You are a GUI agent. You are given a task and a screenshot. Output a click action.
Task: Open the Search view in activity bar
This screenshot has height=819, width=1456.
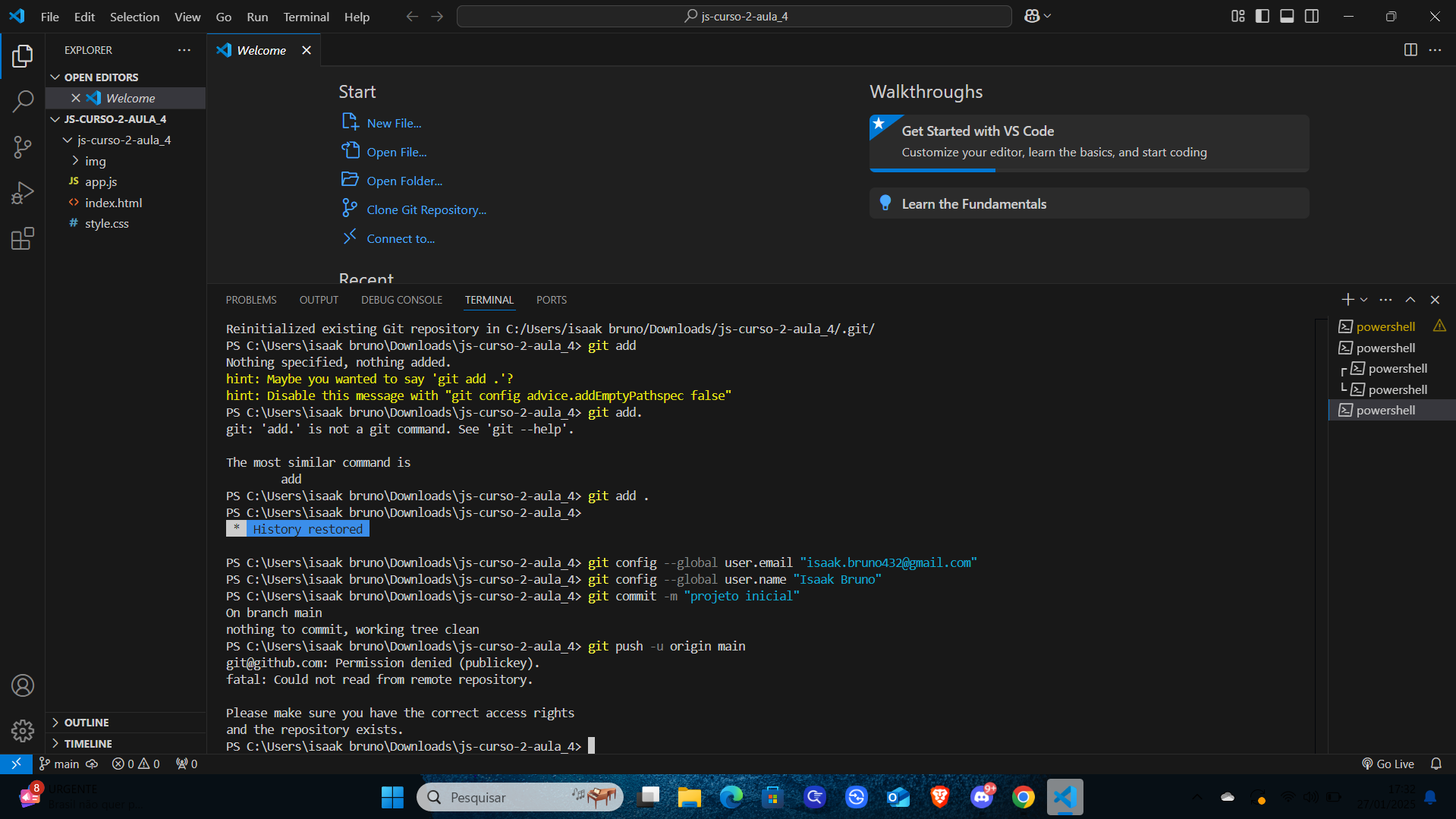[x=23, y=101]
